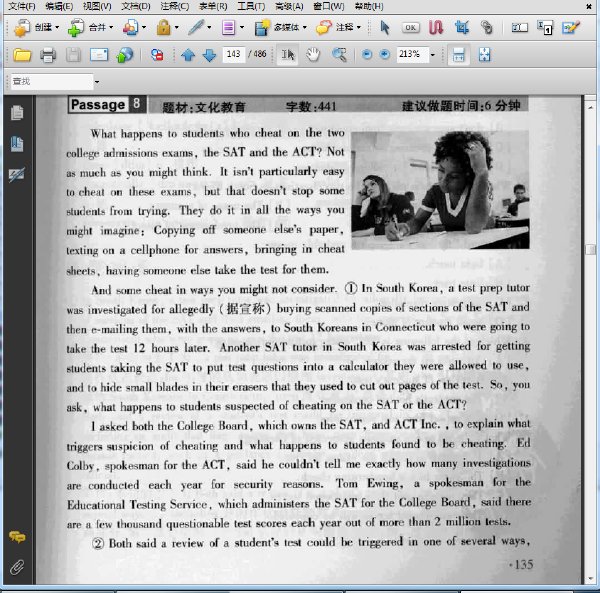
Task: Open the 注释 (Comment) toolbar dropdown
Action: click(359, 28)
